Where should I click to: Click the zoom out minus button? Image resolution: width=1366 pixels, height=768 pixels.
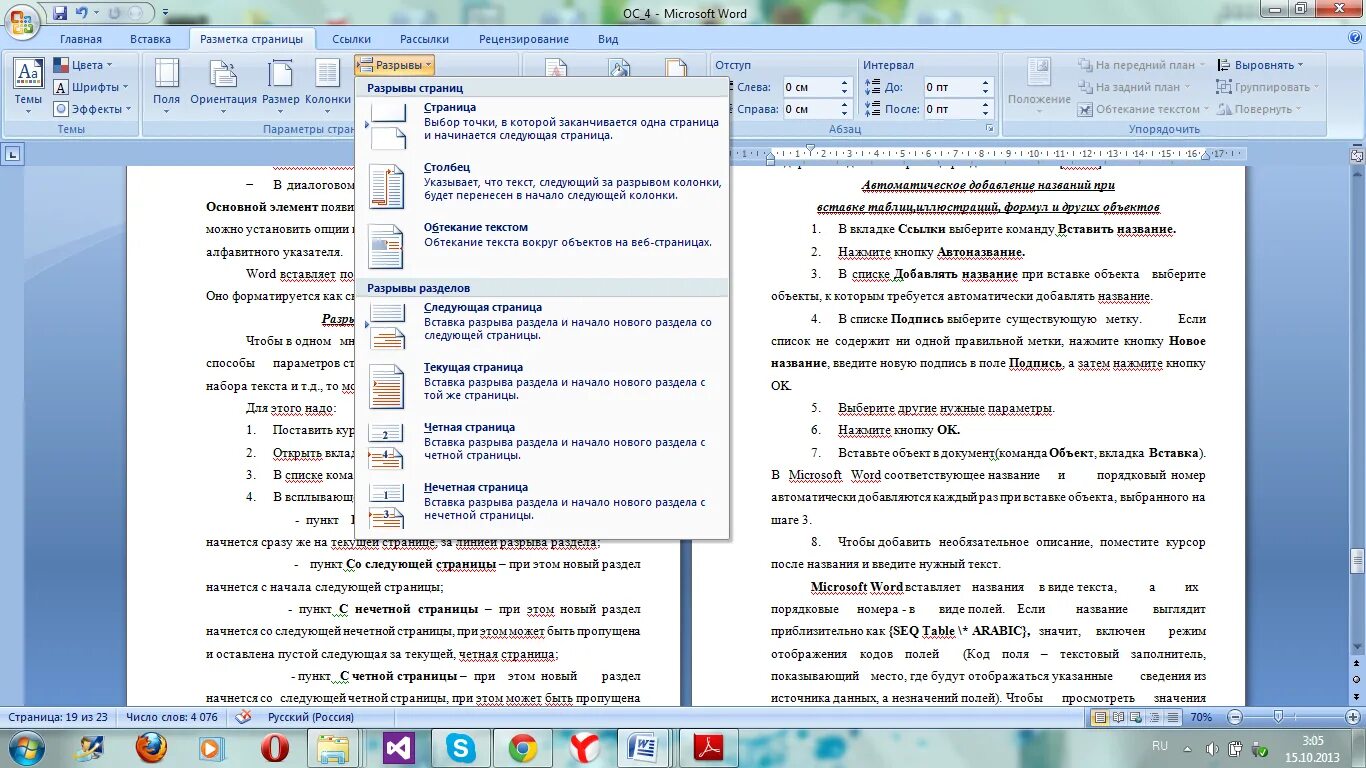1236,717
